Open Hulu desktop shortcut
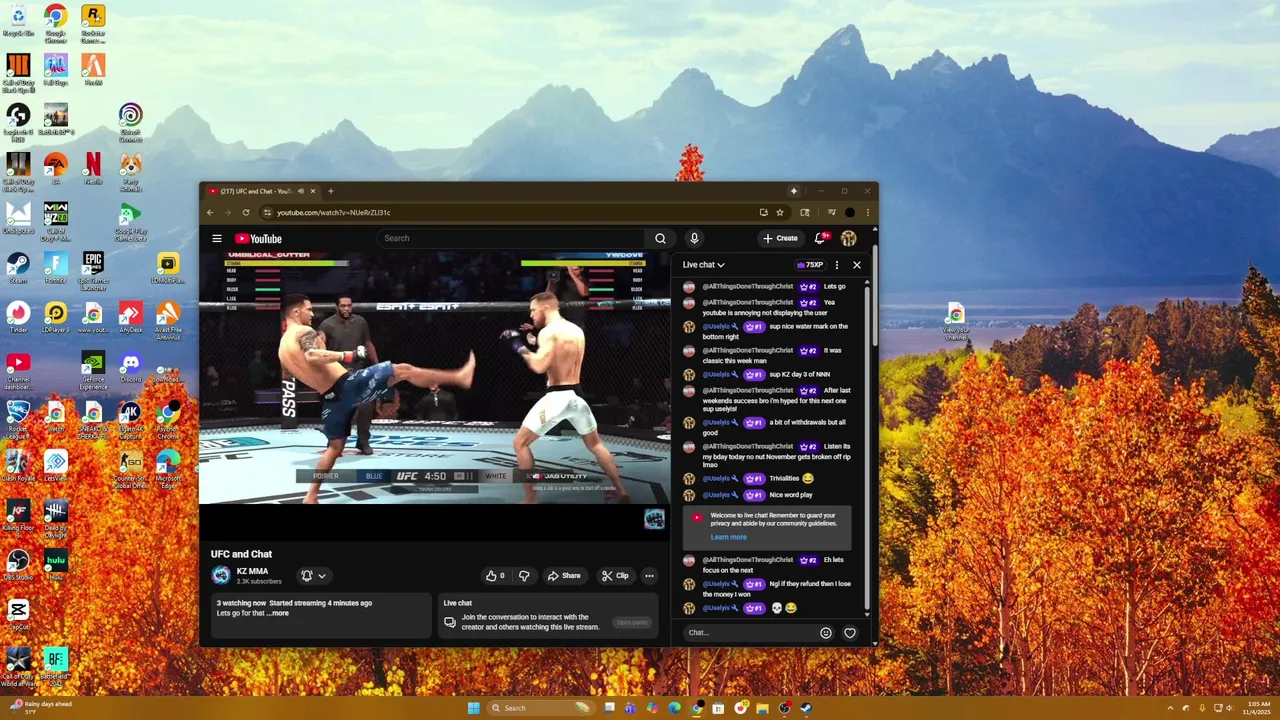Image resolution: width=1280 pixels, height=720 pixels. click(x=56, y=565)
